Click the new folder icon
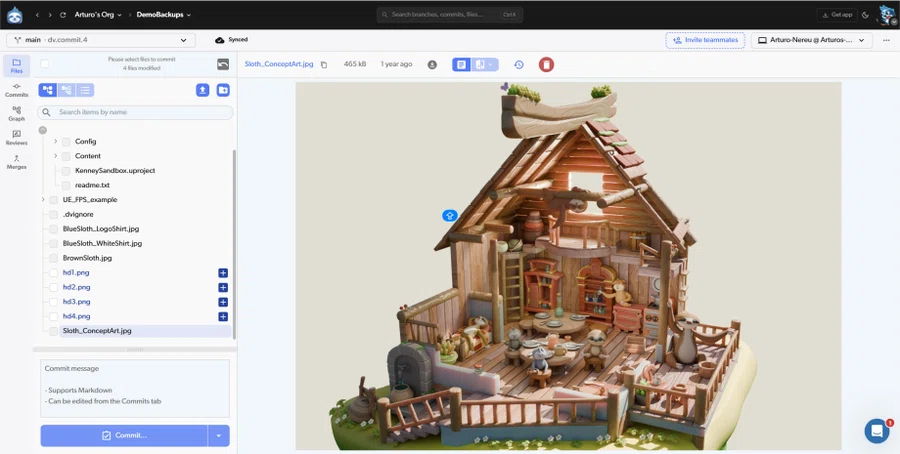 [x=223, y=90]
